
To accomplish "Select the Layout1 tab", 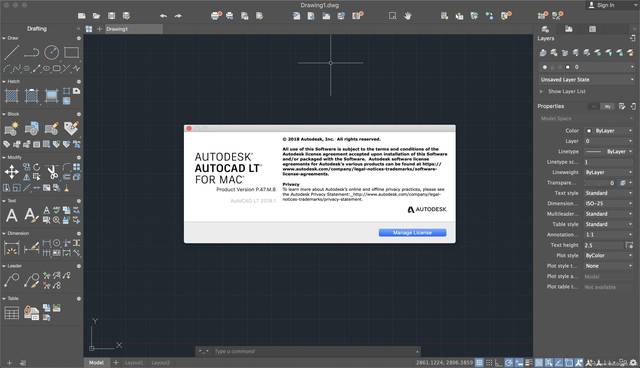I will coord(134,363).
